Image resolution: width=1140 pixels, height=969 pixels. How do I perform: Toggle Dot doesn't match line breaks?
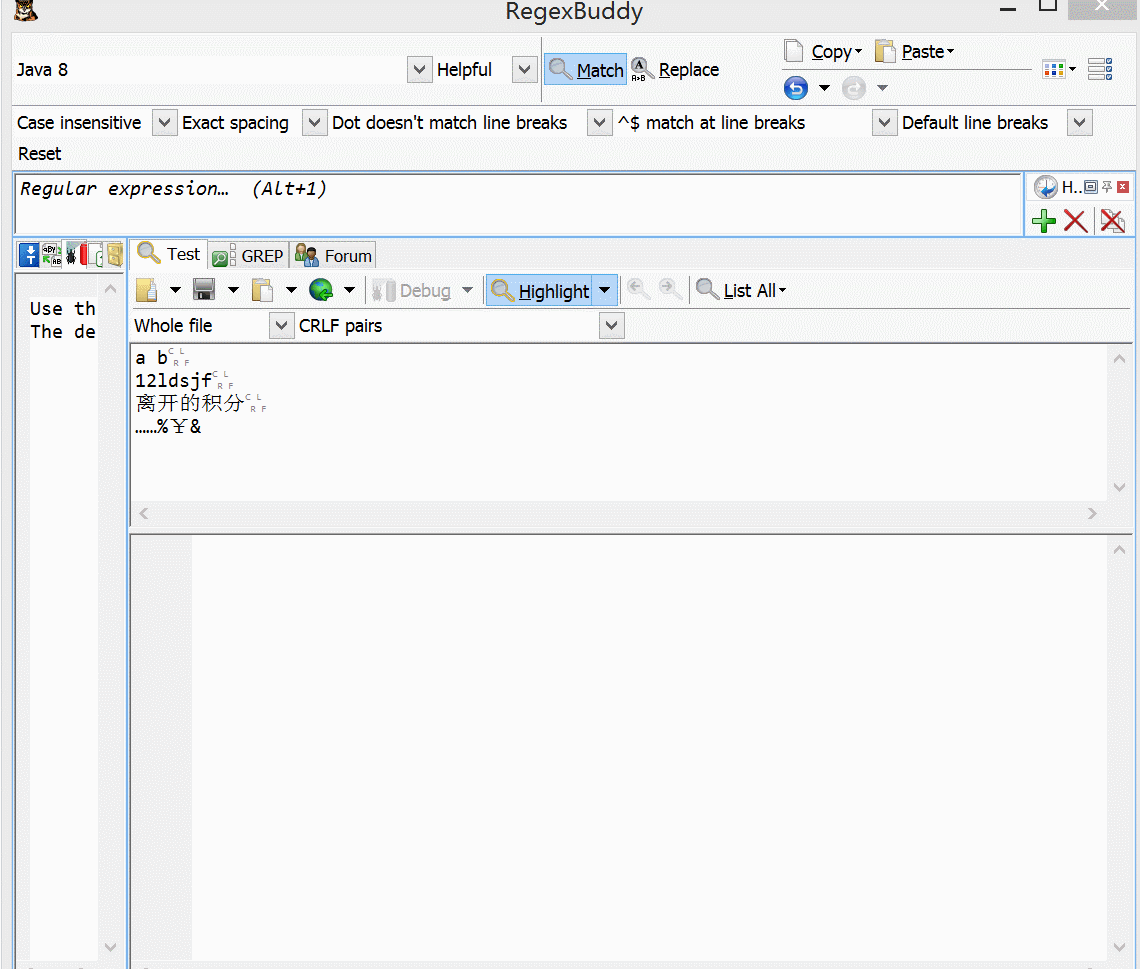(449, 123)
